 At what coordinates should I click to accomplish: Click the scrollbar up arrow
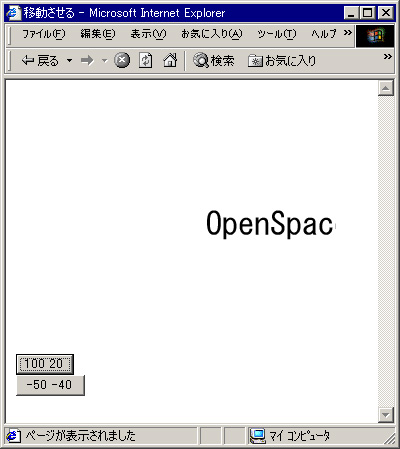coord(386,88)
